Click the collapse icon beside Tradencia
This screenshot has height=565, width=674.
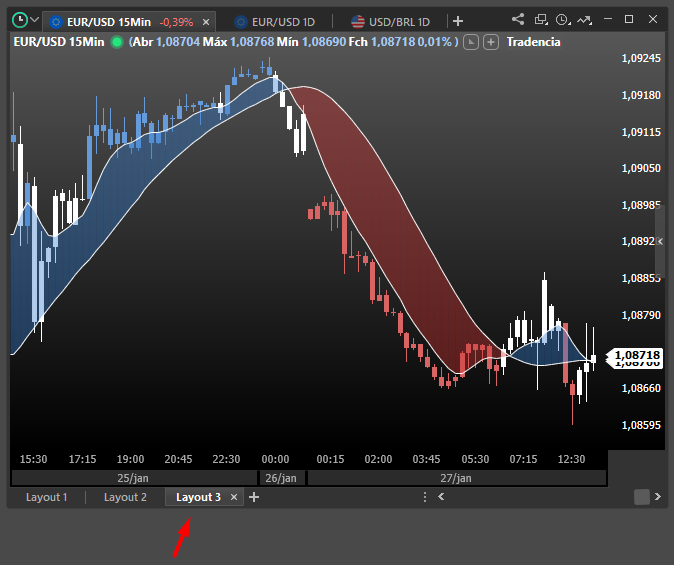click(x=472, y=42)
